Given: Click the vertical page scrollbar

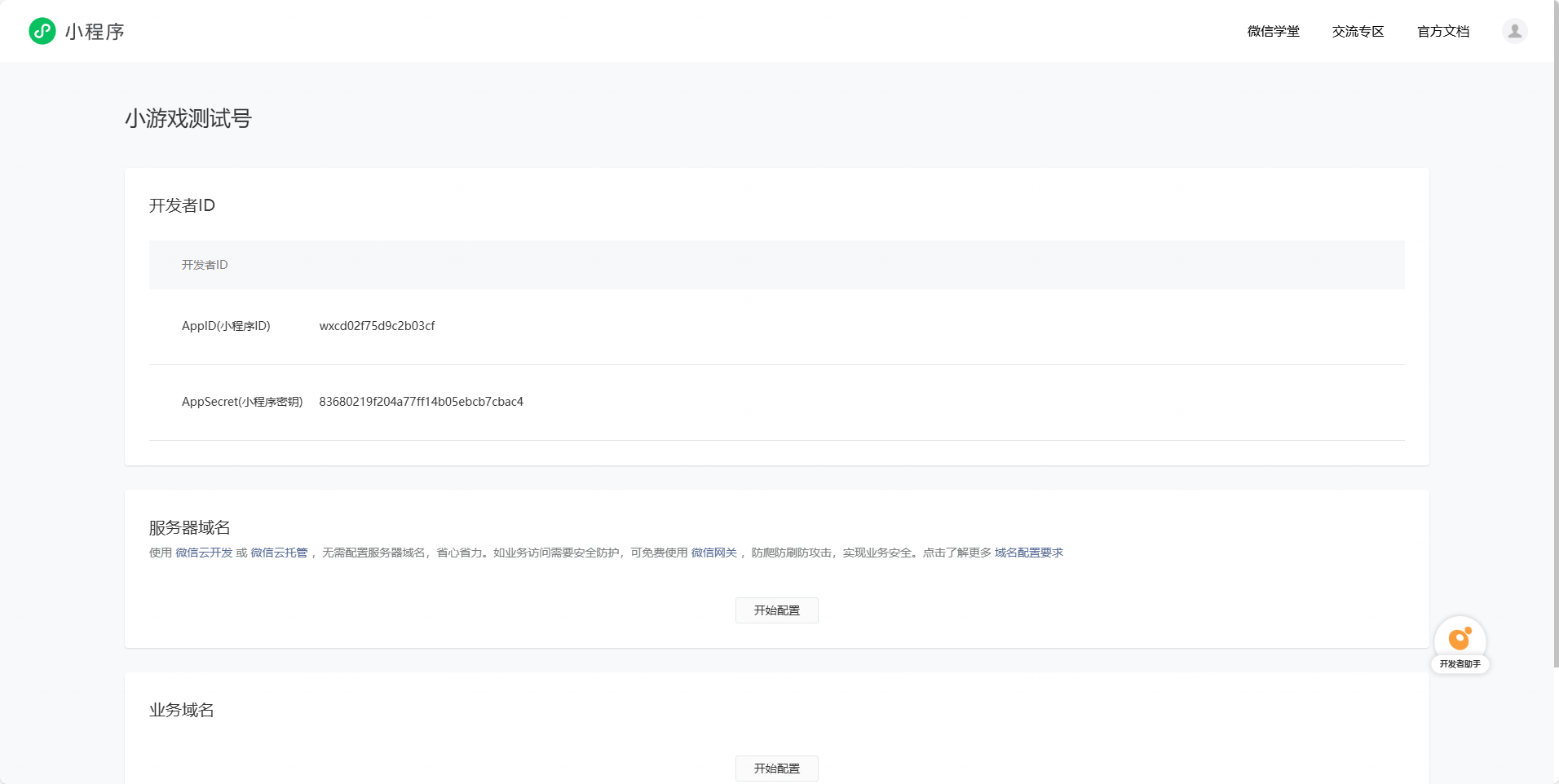Looking at the screenshot, I should coord(1557,334).
